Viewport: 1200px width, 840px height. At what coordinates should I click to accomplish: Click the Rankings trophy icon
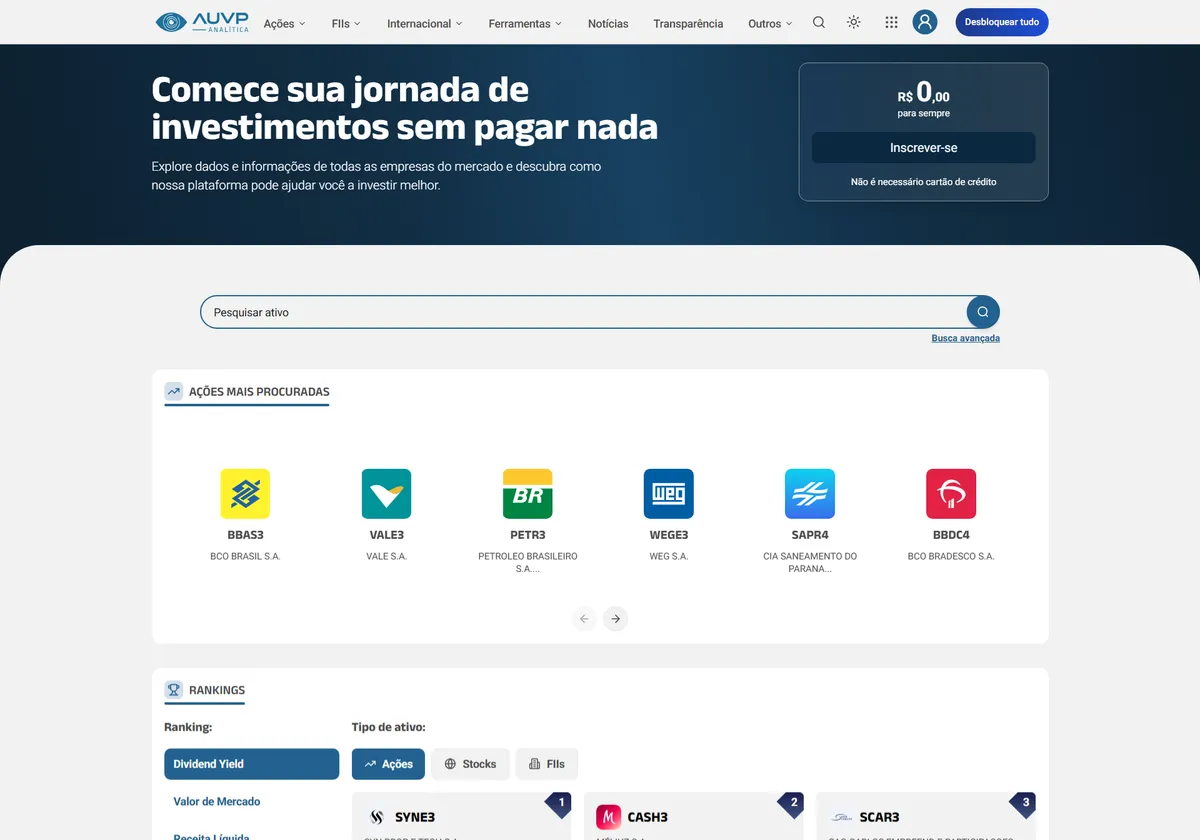(x=174, y=690)
